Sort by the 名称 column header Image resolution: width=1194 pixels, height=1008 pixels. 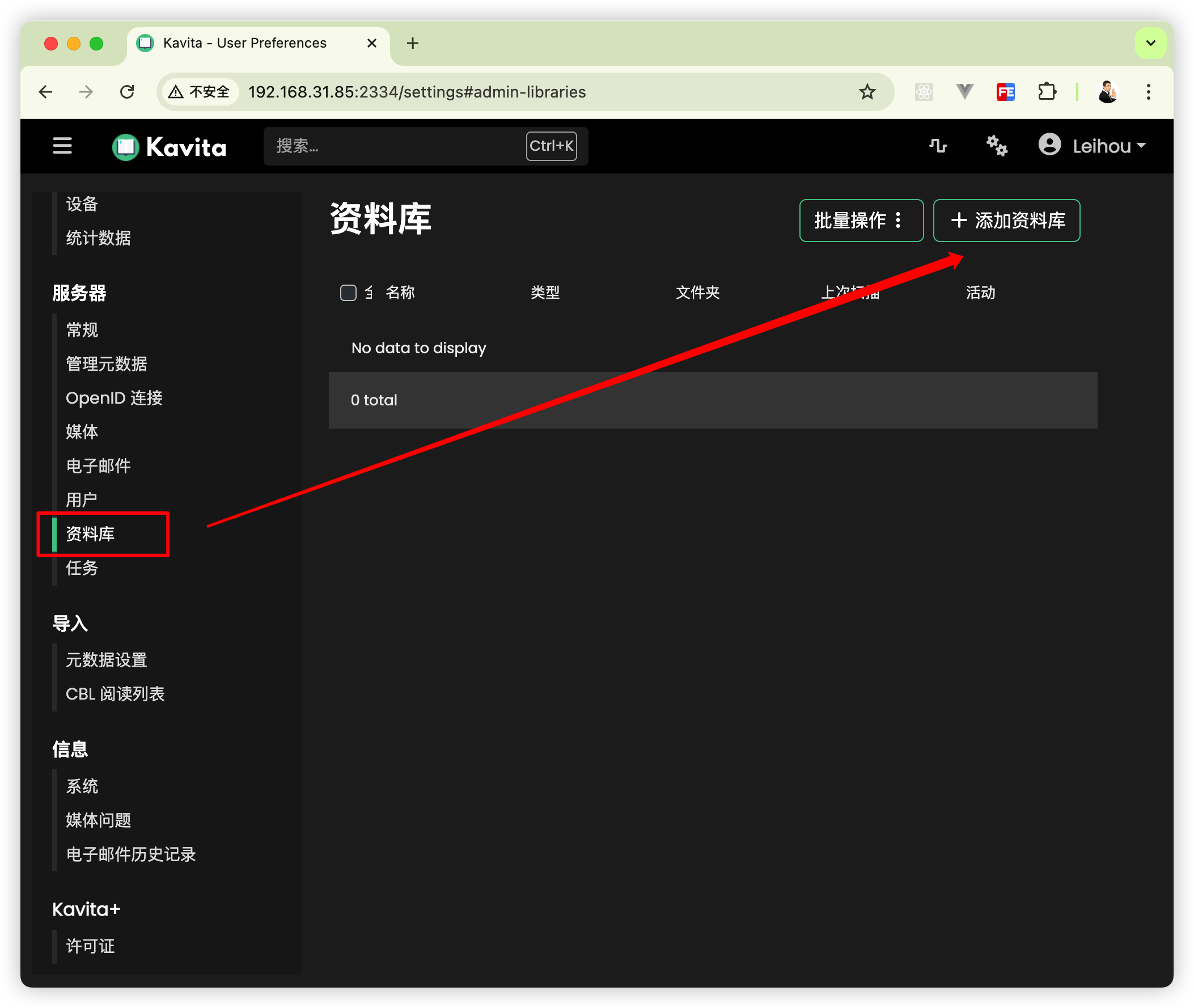[400, 293]
